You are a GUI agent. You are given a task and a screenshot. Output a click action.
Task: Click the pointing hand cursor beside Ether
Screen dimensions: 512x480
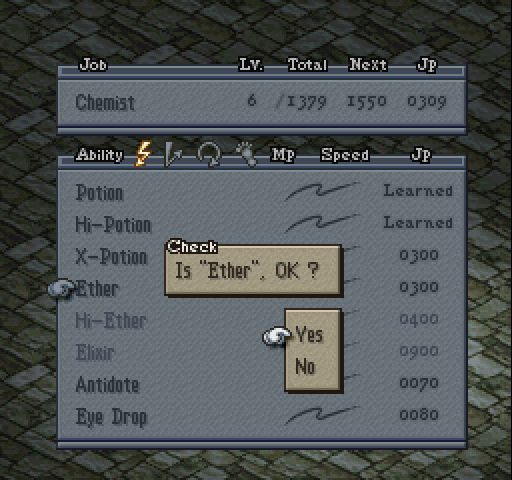61,288
